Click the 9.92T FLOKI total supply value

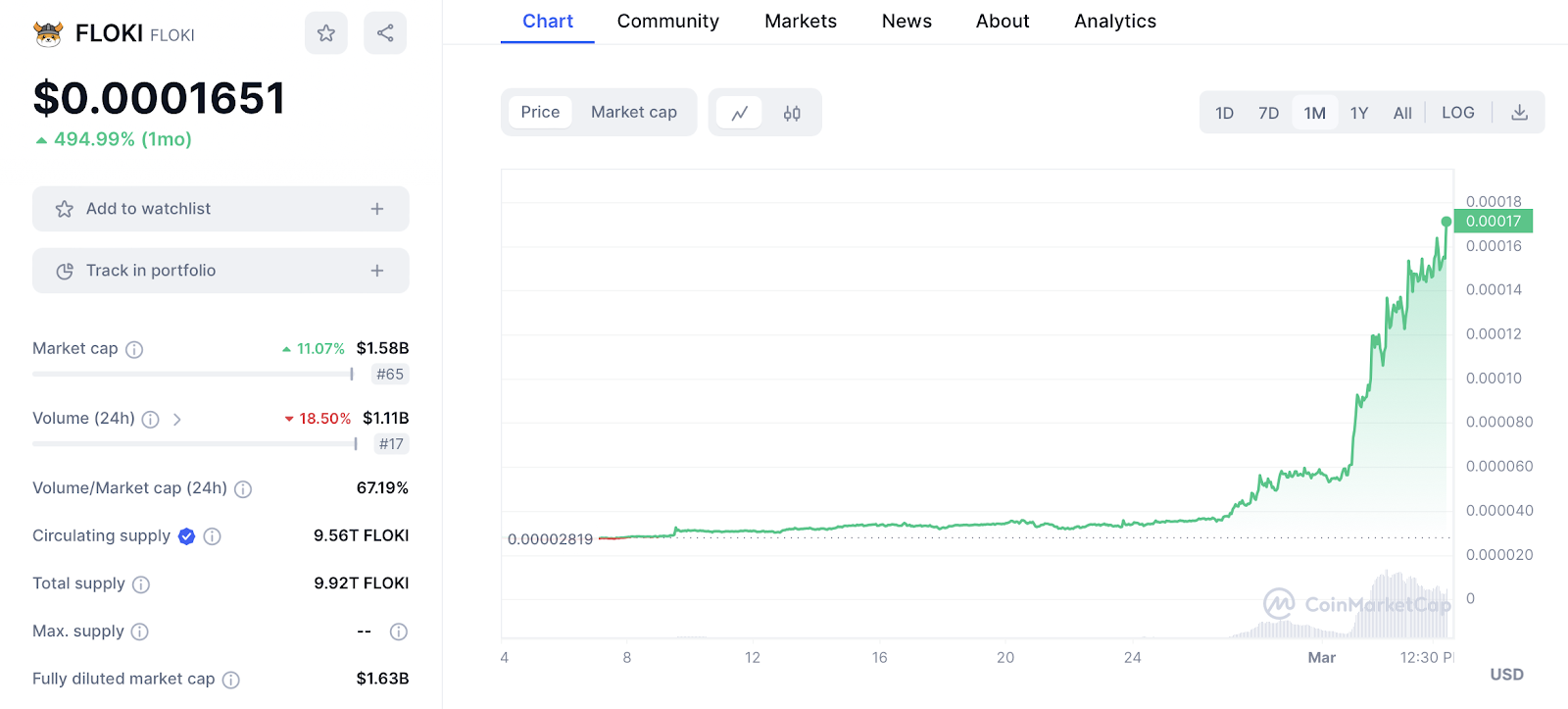point(362,582)
